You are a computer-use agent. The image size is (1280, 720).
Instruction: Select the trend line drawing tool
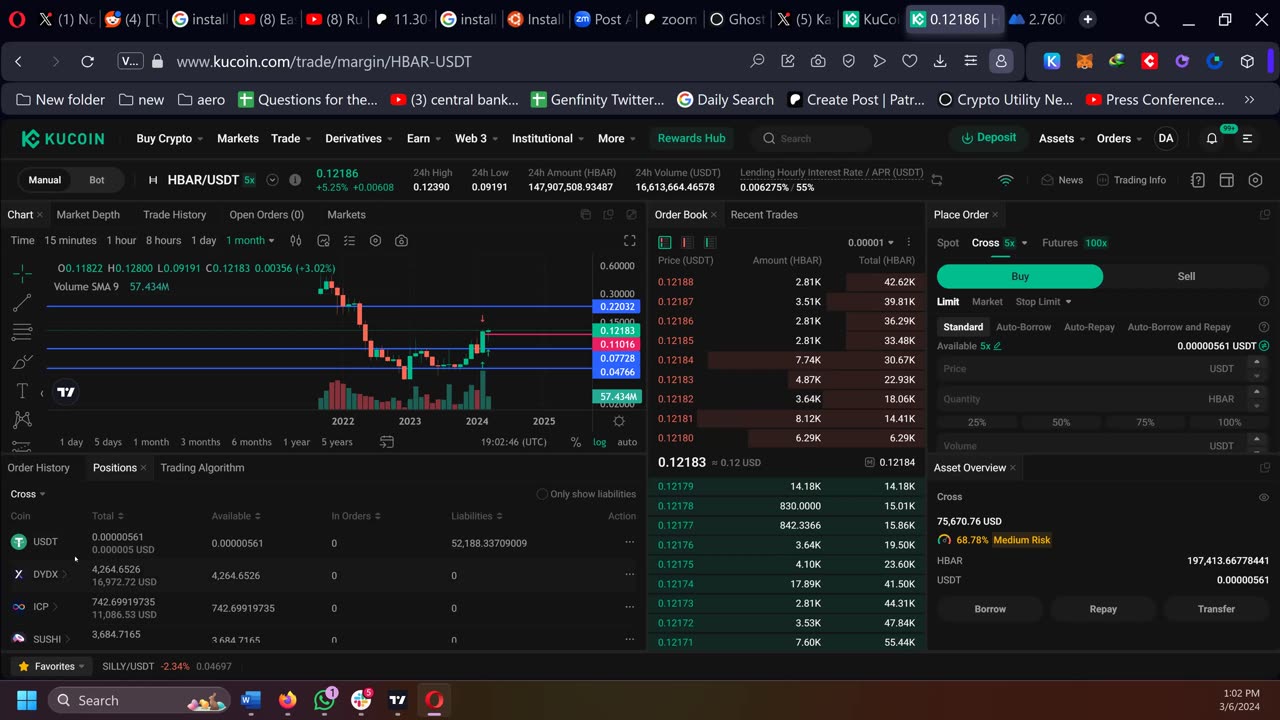point(22,303)
